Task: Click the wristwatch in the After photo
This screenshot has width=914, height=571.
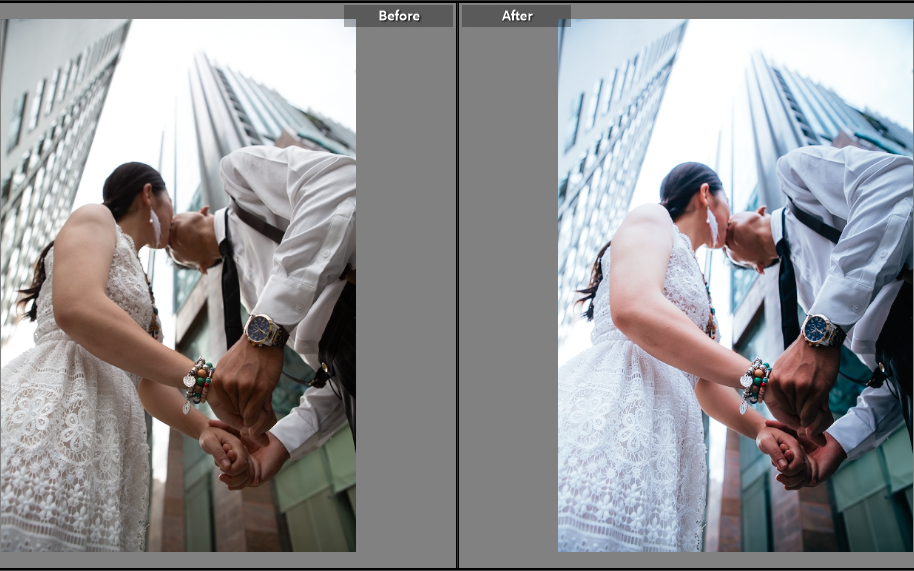Action: (821, 330)
